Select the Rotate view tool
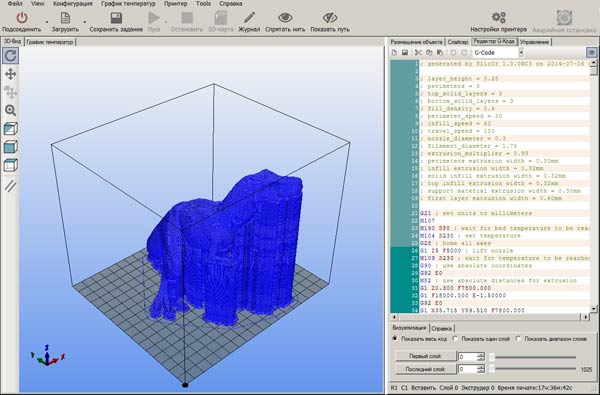 [x=10, y=55]
